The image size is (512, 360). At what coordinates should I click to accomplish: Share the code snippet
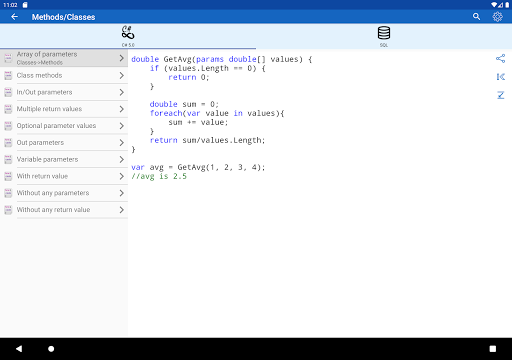(x=500, y=59)
